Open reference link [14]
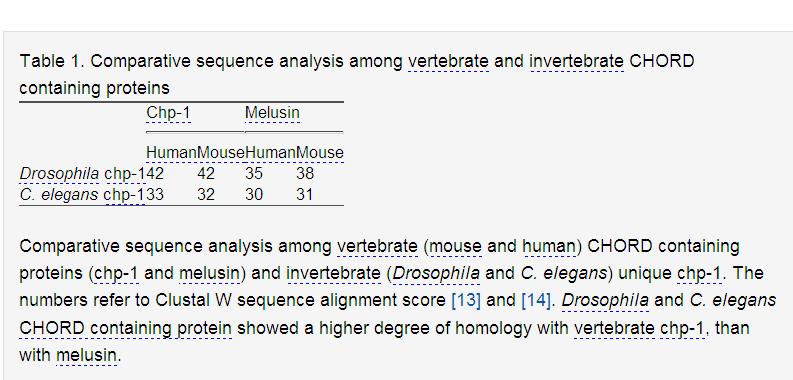The image size is (793, 380). point(536,301)
